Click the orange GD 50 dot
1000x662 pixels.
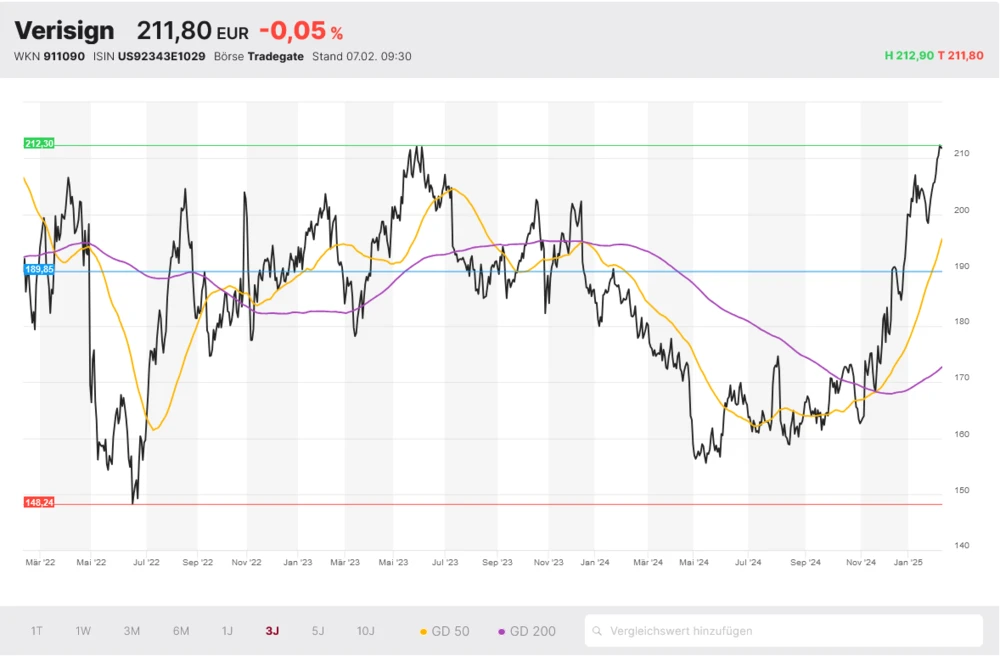pos(424,632)
